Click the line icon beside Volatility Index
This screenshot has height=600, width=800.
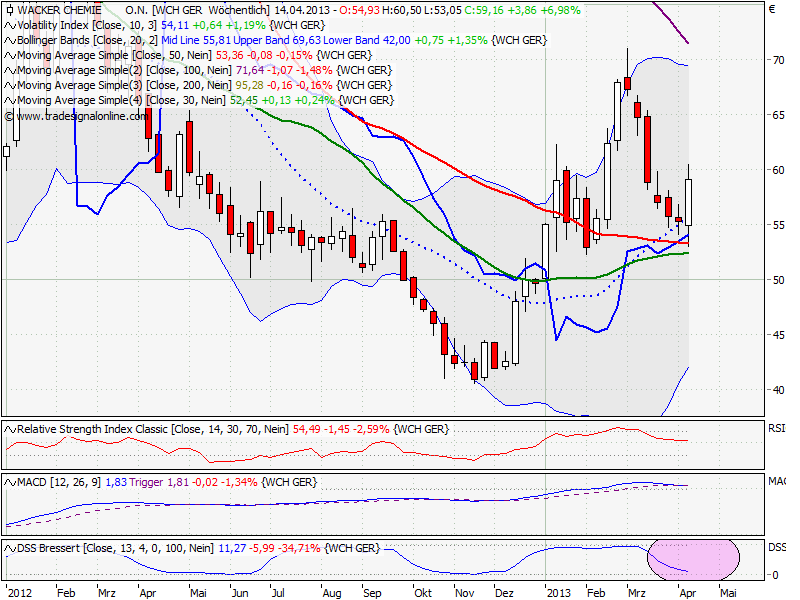(x=10, y=25)
